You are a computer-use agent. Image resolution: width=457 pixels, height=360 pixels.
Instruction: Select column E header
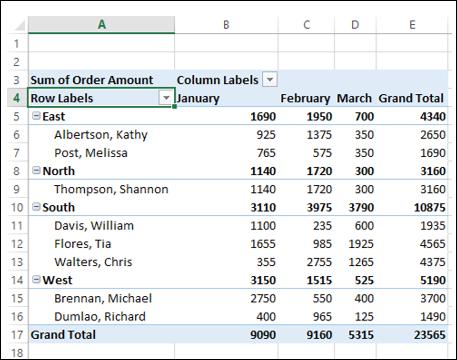(x=412, y=25)
